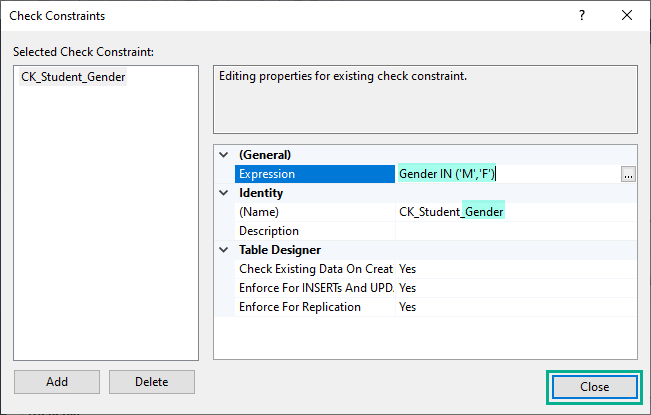Collapse the Identity section

click(x=224, y=193)
